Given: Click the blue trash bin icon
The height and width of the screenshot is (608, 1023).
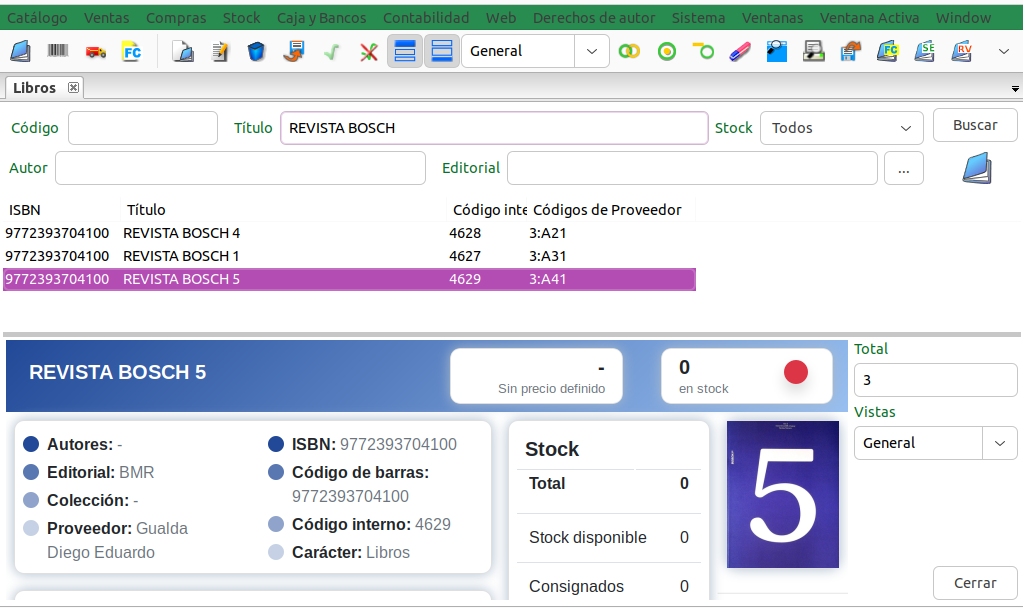Looking at the screenshot, I should click(x=256, y=51).
